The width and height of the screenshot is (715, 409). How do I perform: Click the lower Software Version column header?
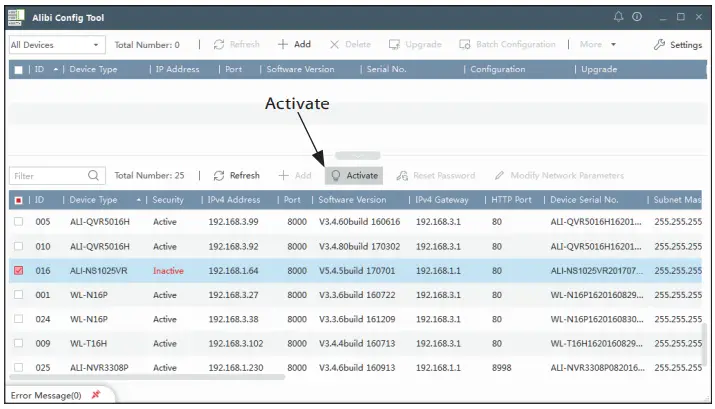[x=352, y=200]
